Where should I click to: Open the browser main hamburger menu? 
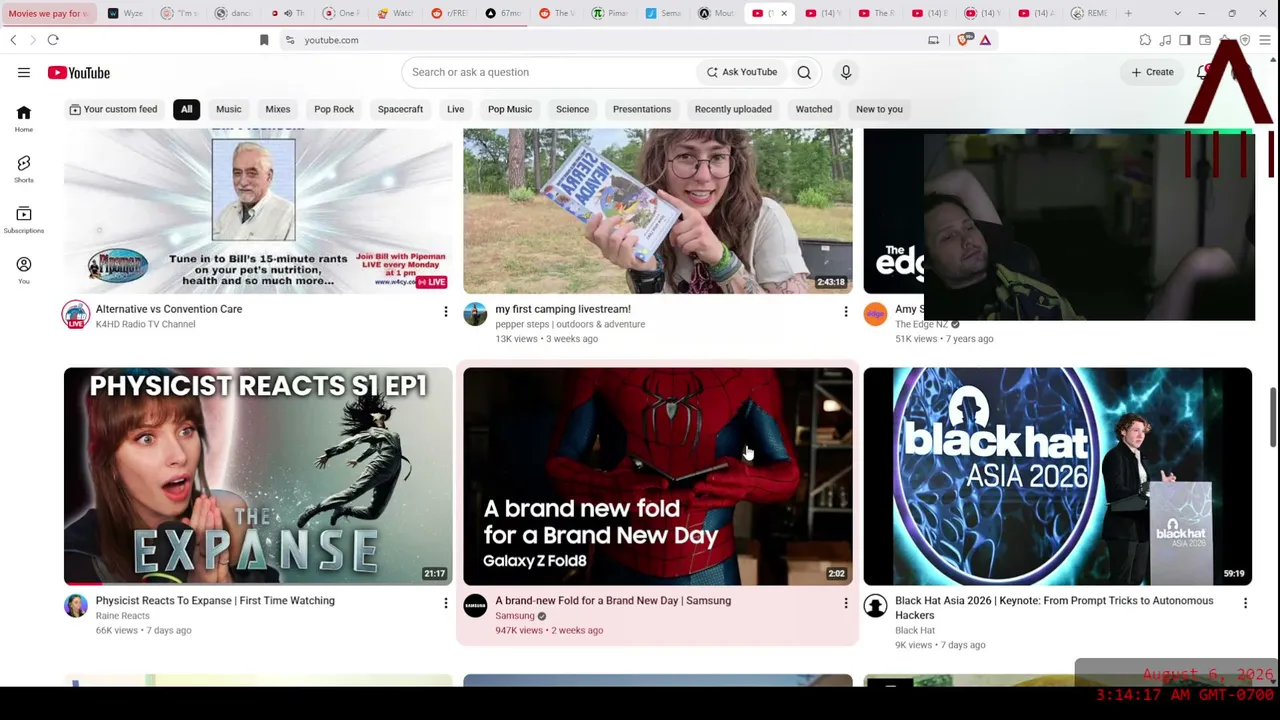pyautogui.click(x=1265, y=40)
